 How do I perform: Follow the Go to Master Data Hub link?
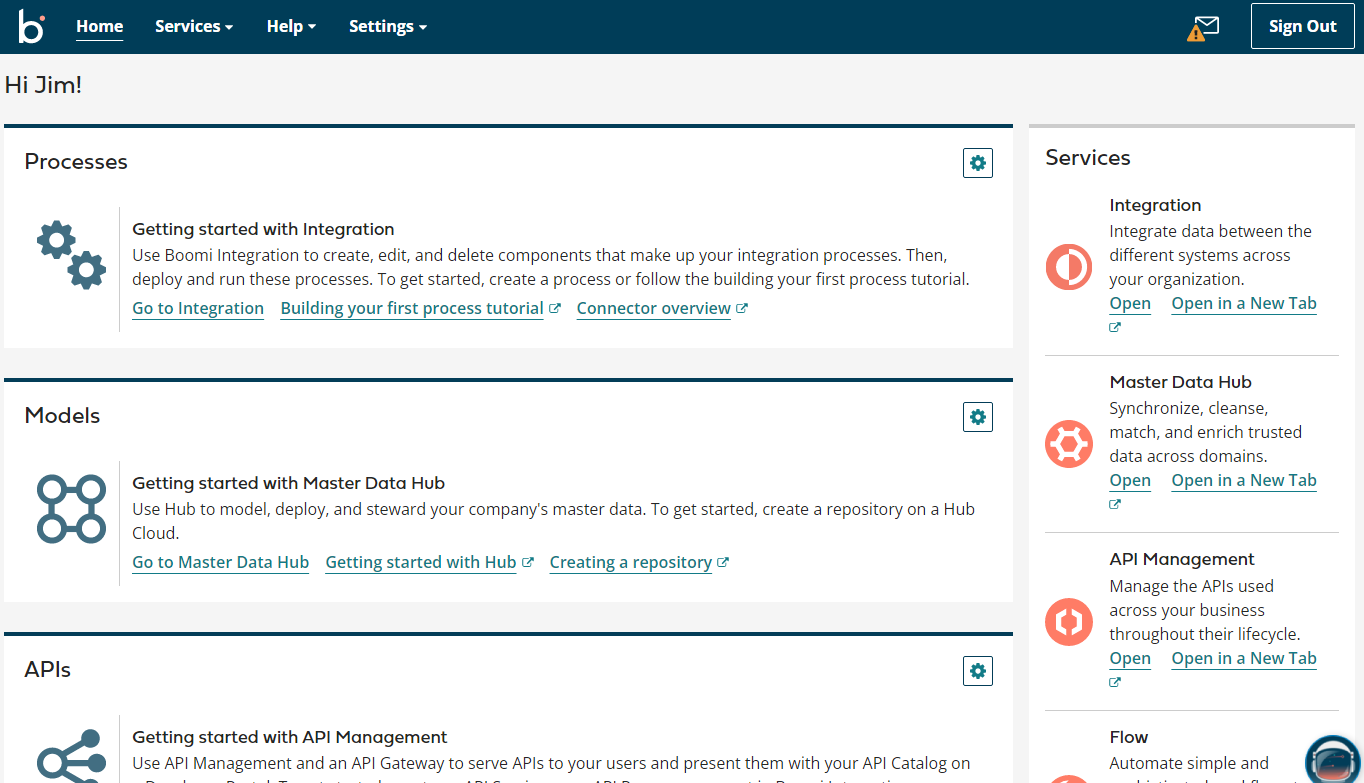(221, 563)
